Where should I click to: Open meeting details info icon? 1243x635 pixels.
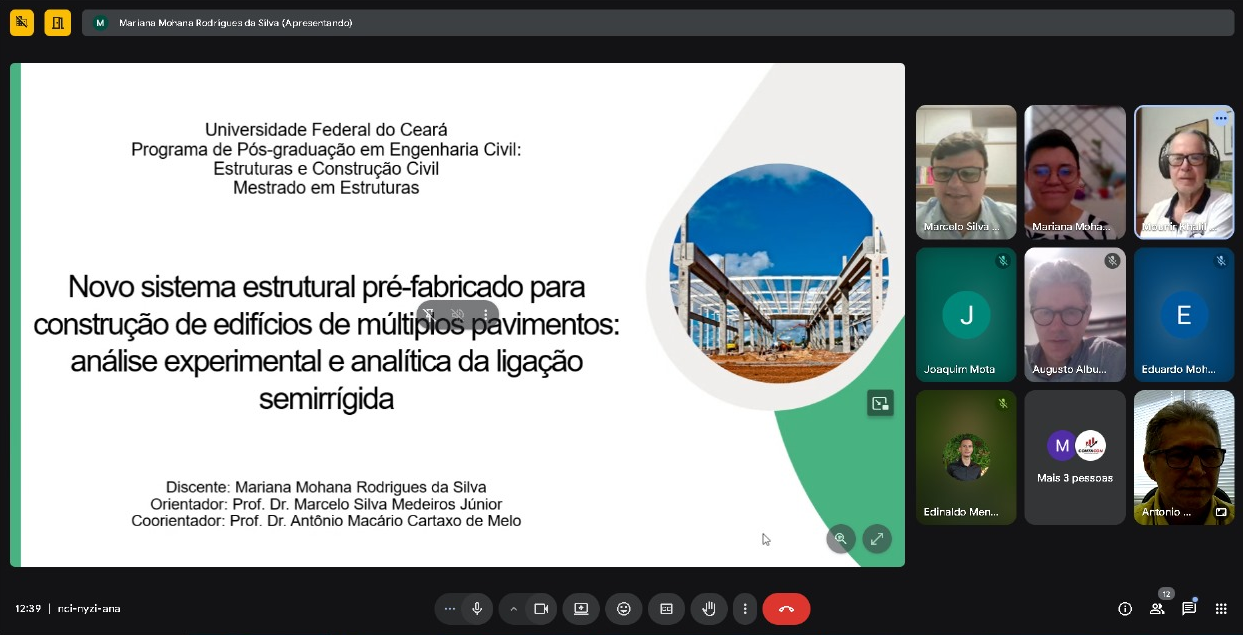[x=1125, y=608]
